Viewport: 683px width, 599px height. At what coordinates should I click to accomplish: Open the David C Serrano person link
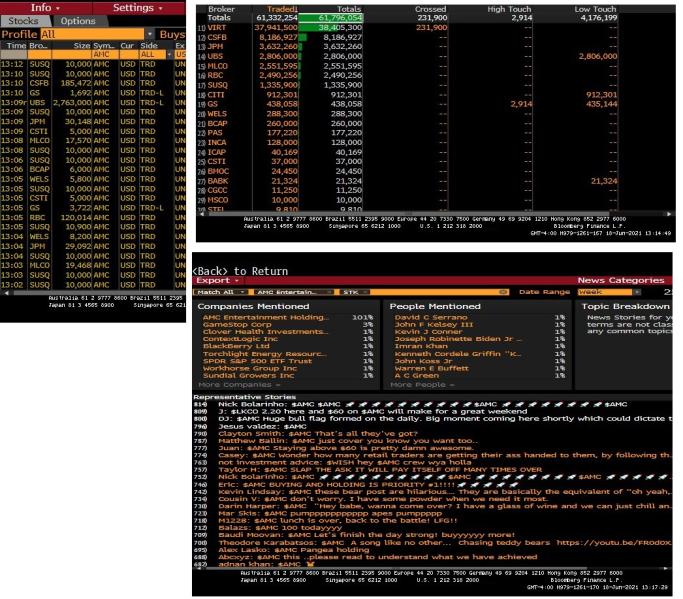click(430, 318)
